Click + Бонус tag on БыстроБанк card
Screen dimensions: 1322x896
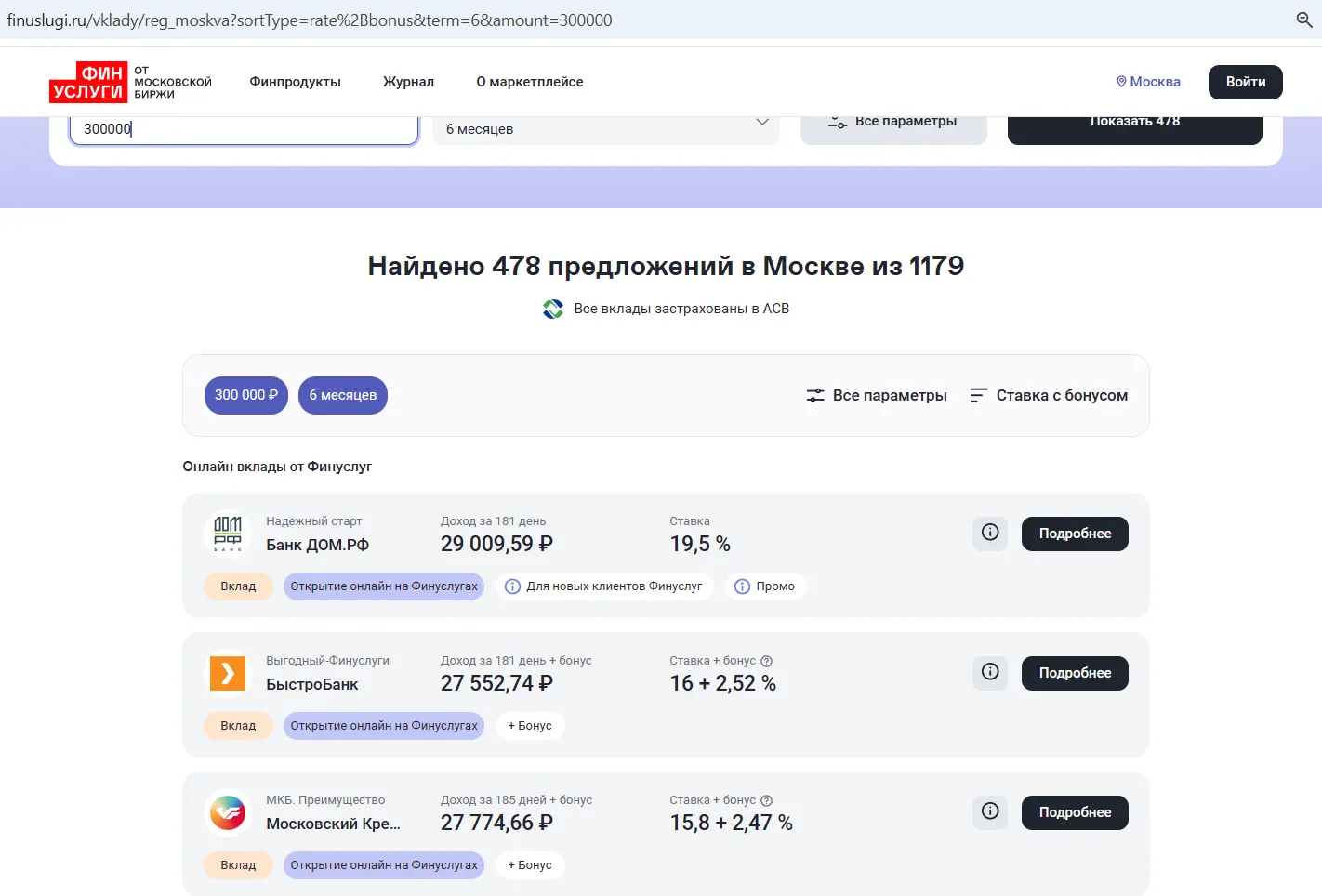[530, 726]
